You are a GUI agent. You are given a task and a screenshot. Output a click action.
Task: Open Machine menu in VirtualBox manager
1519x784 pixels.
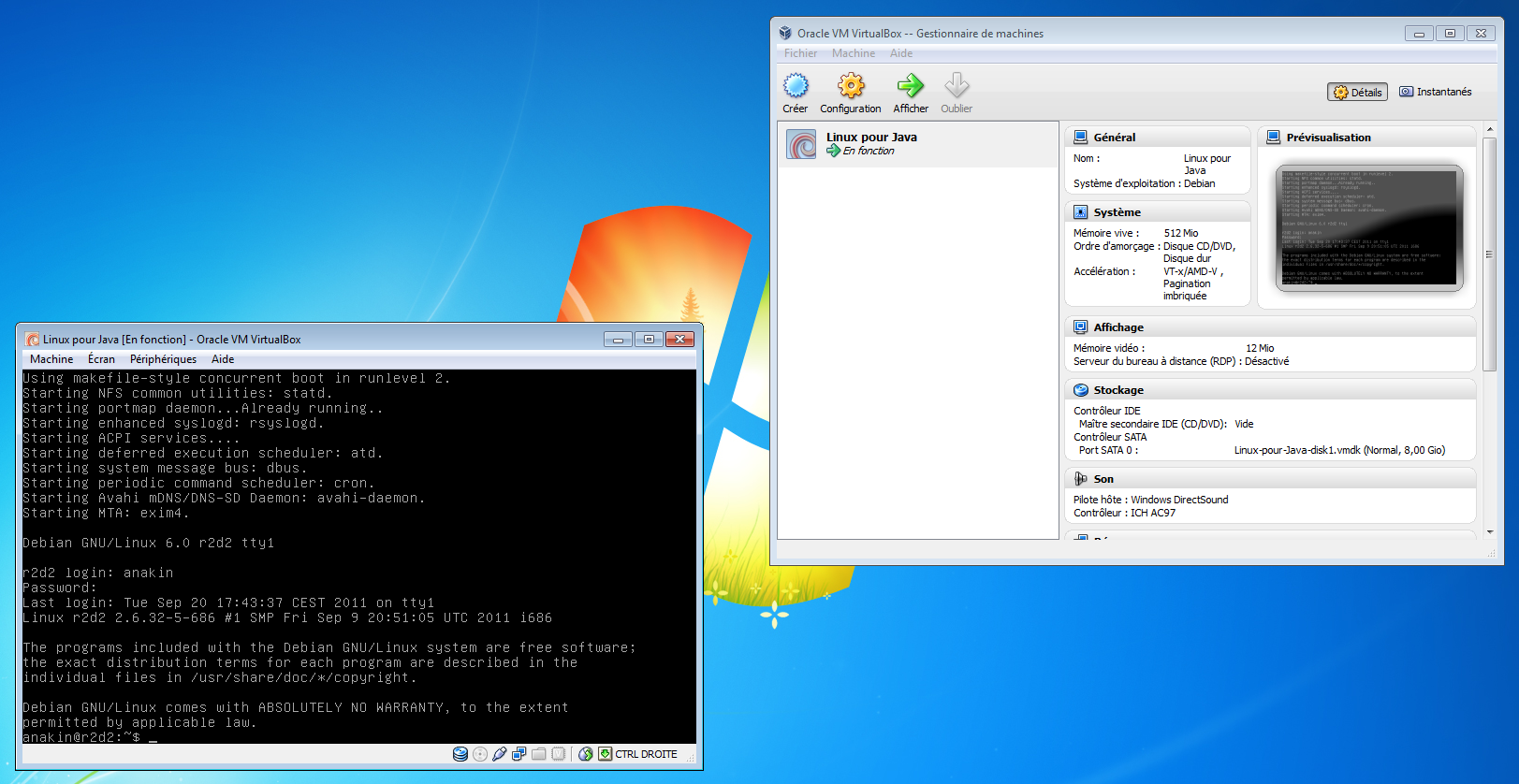(x=854, y=53)
